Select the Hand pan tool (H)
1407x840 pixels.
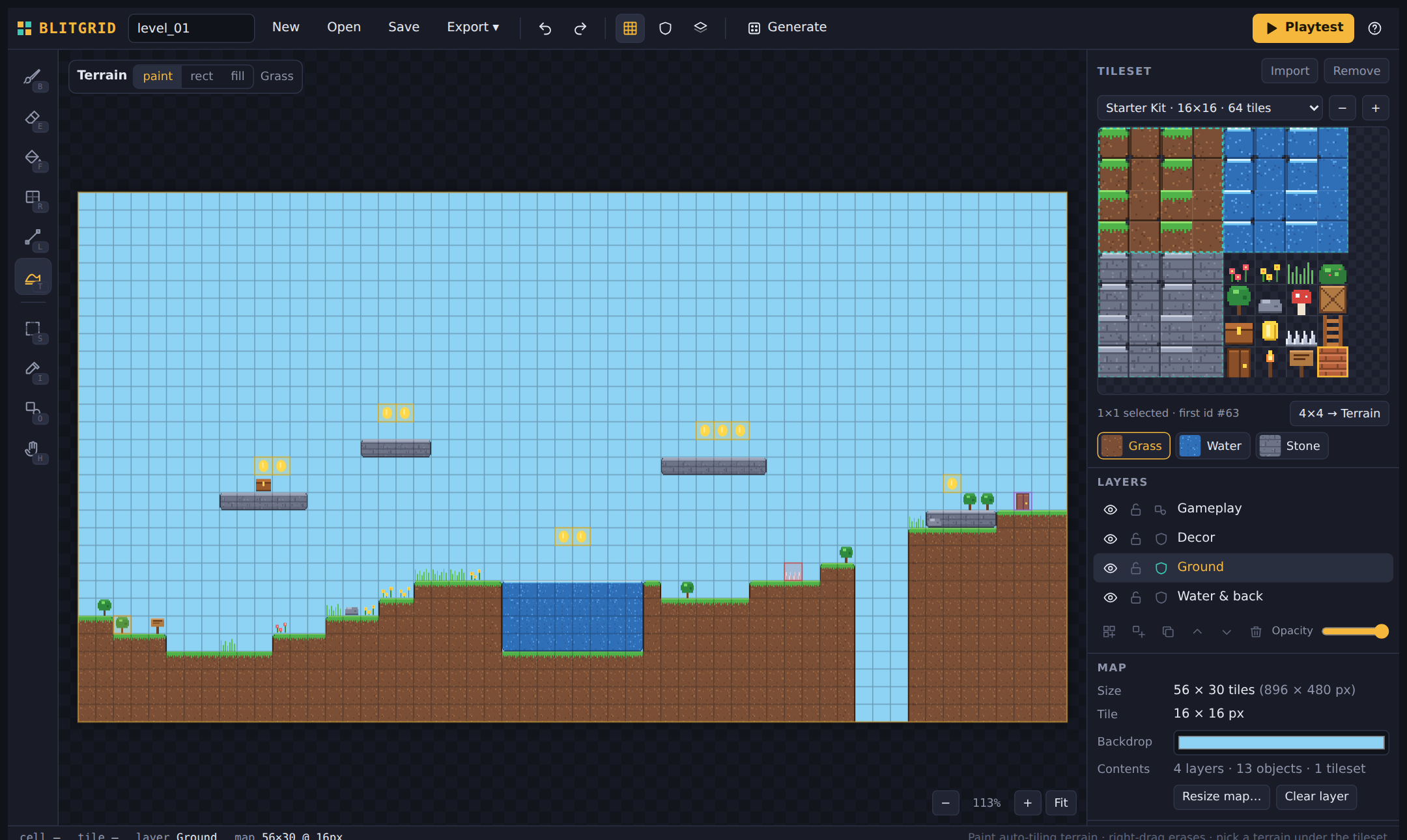coord(33,449)
